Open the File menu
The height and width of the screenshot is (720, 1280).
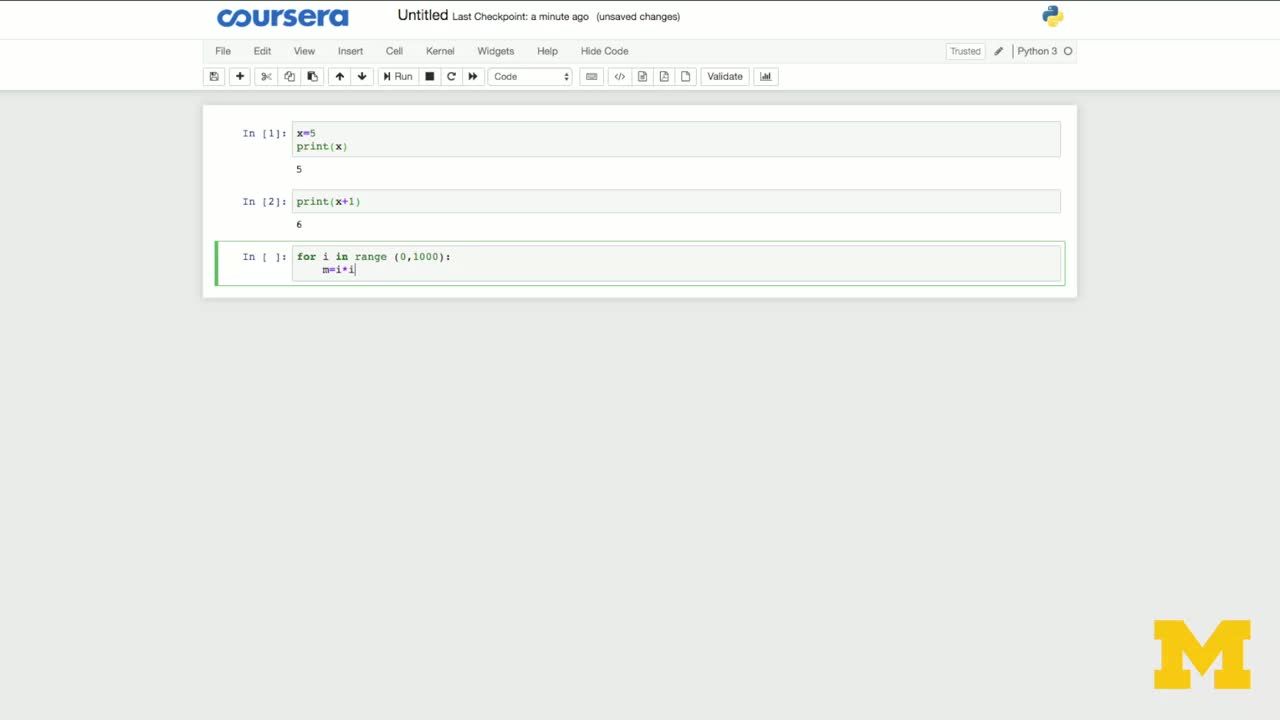tap(223, 51)
